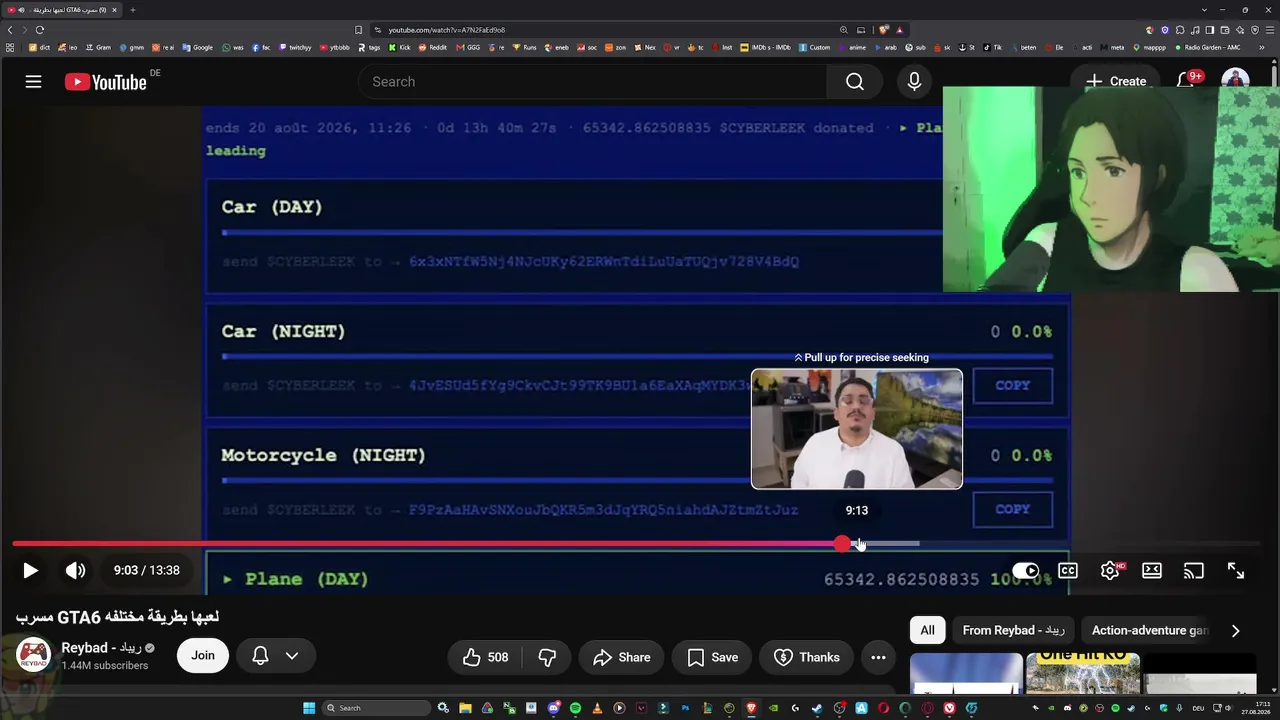The width and height of the screenshot is (1280, 720).
Task: Open notification preferences dropdown for Reybad
Action: (x=275, y=655)
